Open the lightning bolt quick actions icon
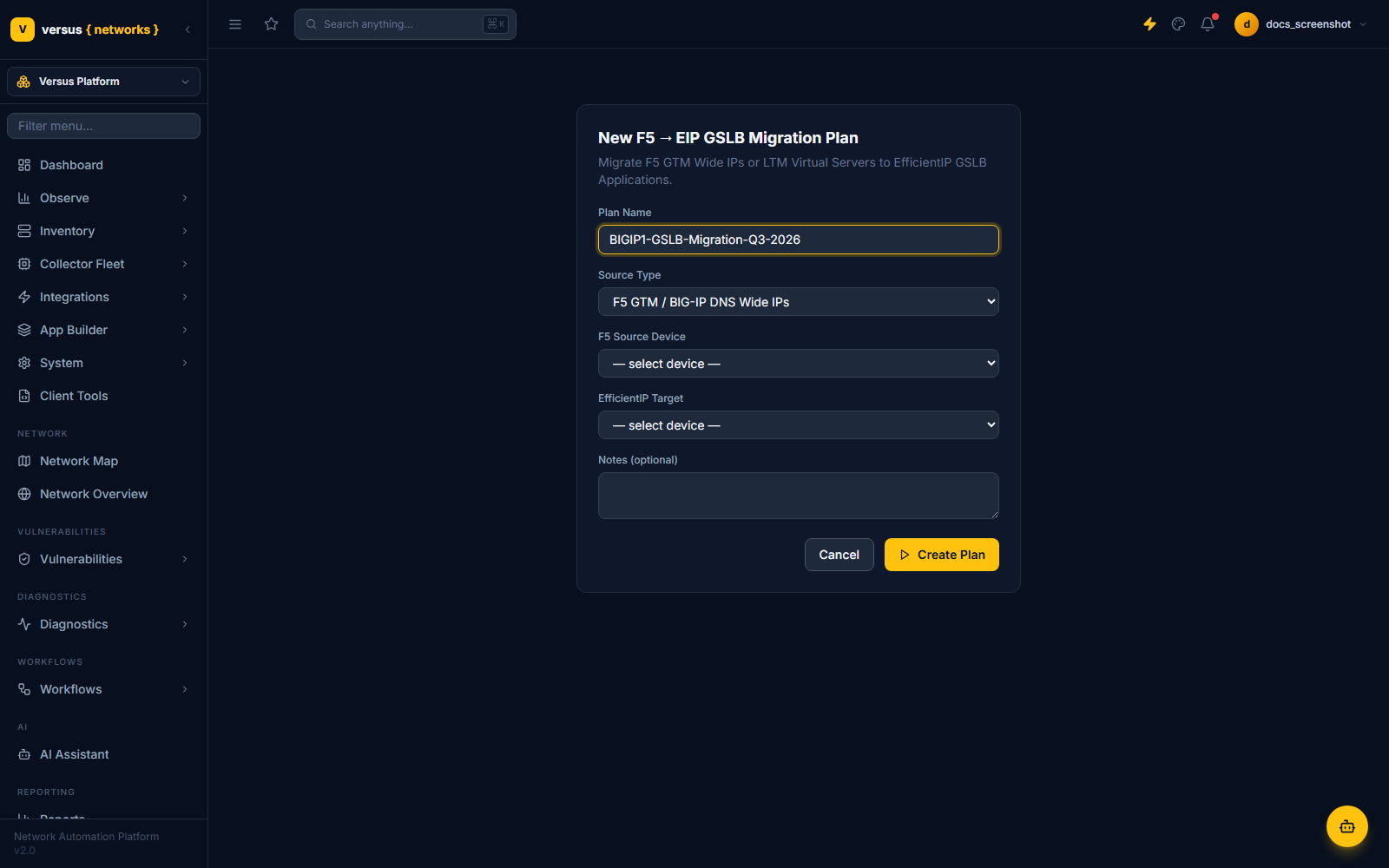This screenshot has height=868, width=1389. pyautogui.click(x=1149, y=24)
